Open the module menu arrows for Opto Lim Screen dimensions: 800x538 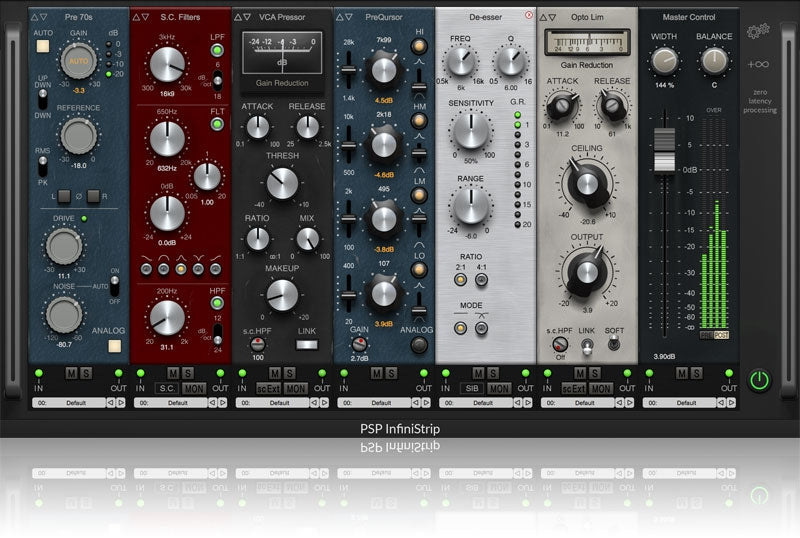click(x=547, y=17)
